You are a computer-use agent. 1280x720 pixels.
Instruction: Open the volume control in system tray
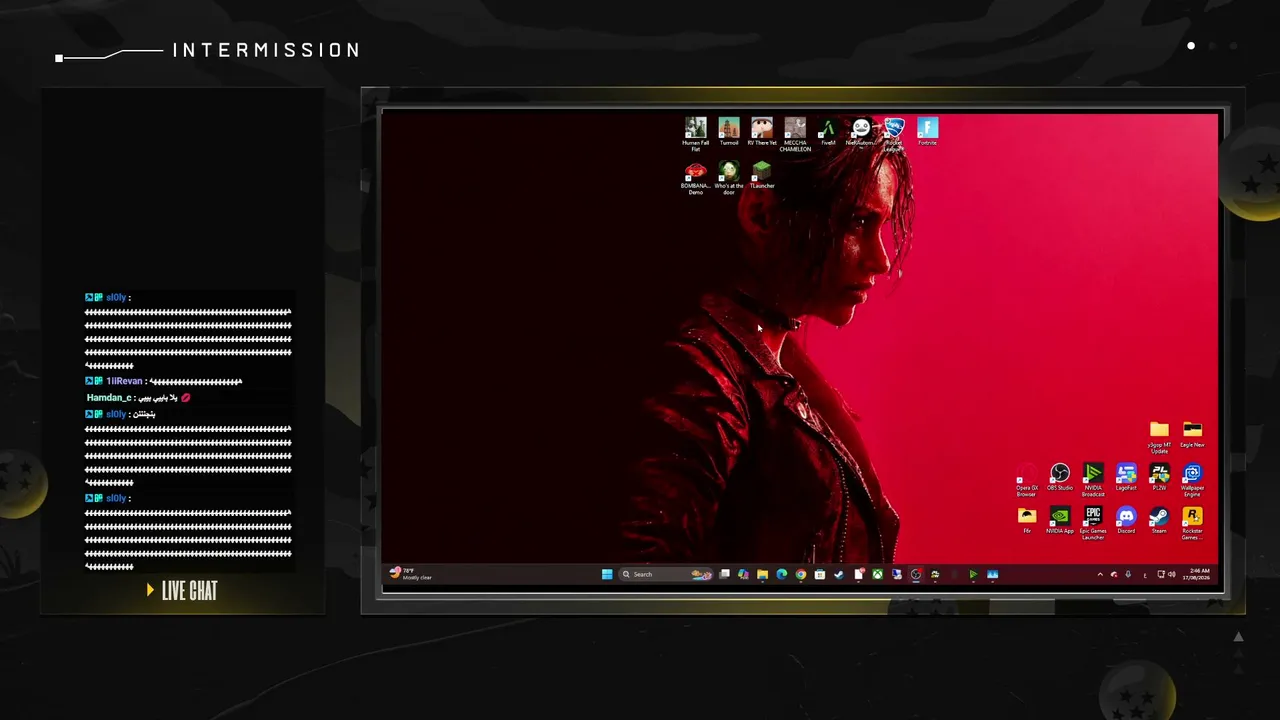[1172, 574]
